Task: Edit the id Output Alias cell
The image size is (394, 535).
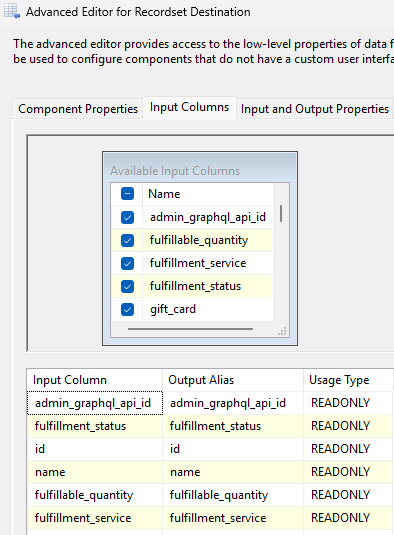Action: point(233,449)
